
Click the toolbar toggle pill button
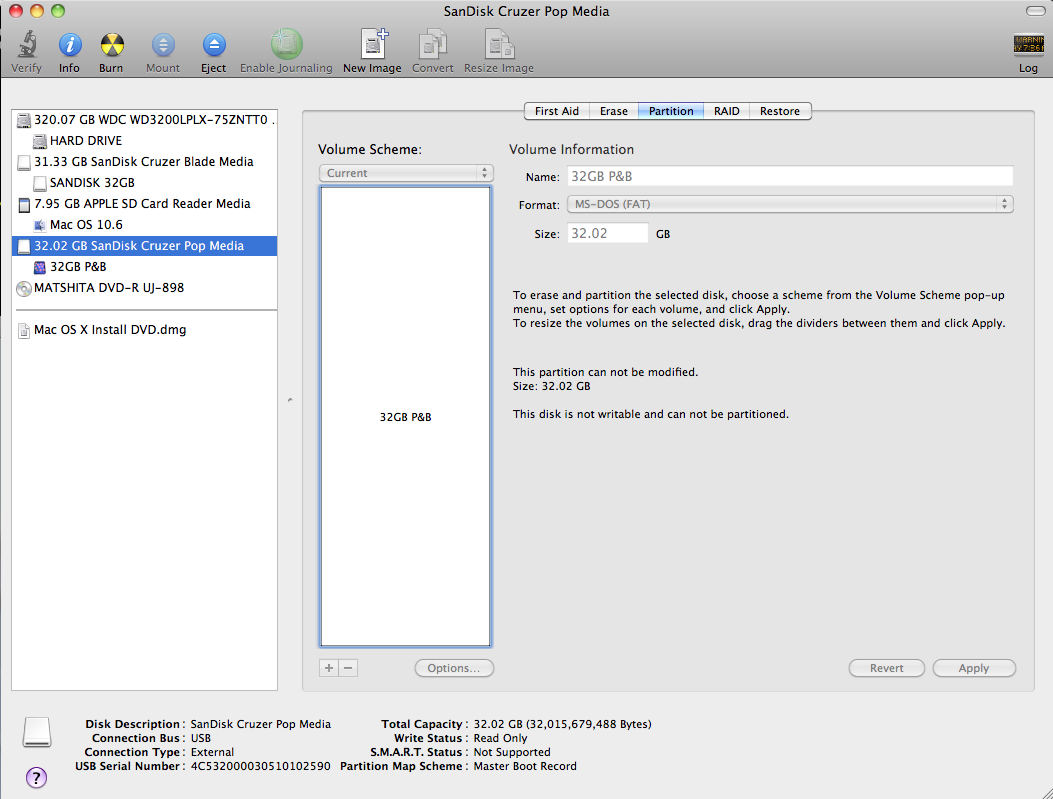pos(1036,11)
